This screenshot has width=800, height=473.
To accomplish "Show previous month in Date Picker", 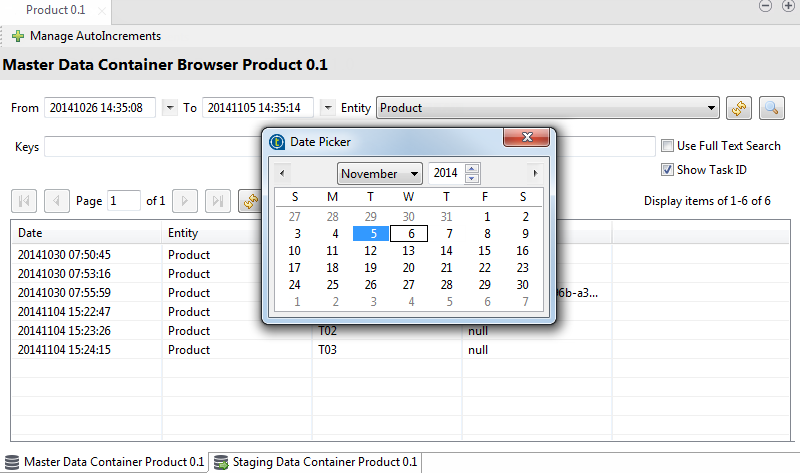I will coord(283,173).
